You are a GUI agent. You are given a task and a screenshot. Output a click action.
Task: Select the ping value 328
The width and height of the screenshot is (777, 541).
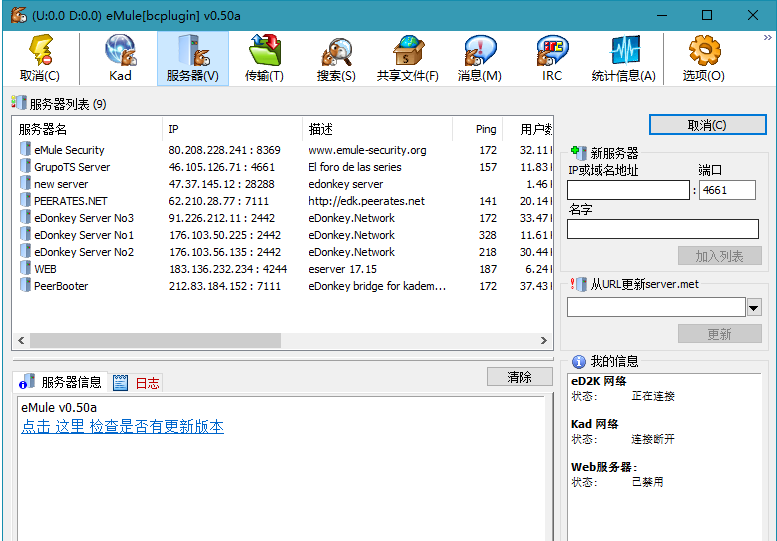pyautogui.click(x=488, y=235)
